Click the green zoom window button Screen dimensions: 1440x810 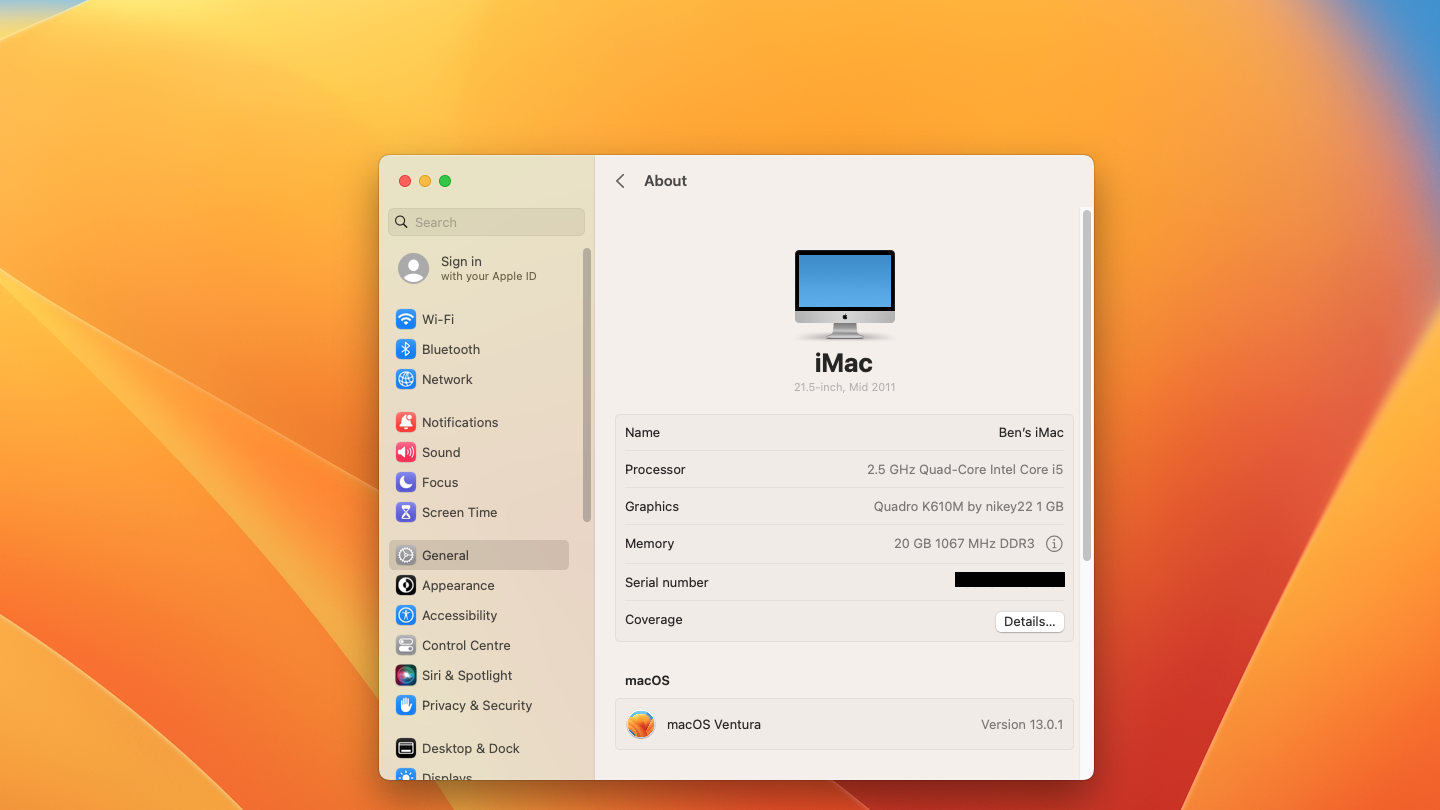(445, 181)
